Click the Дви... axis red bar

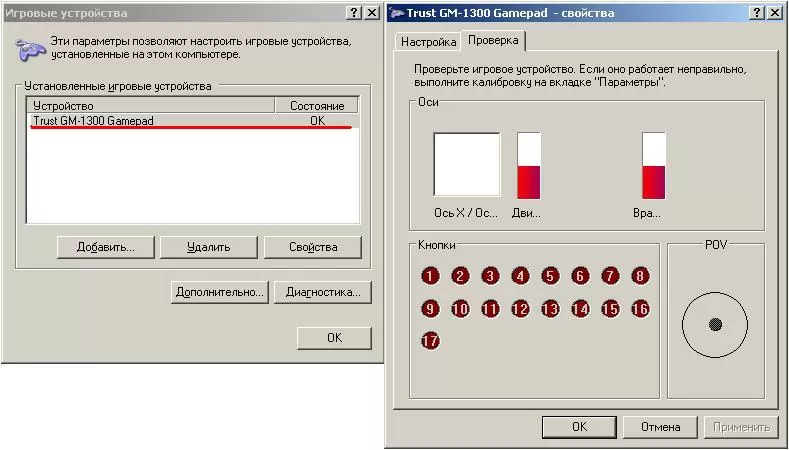[528, 182]
